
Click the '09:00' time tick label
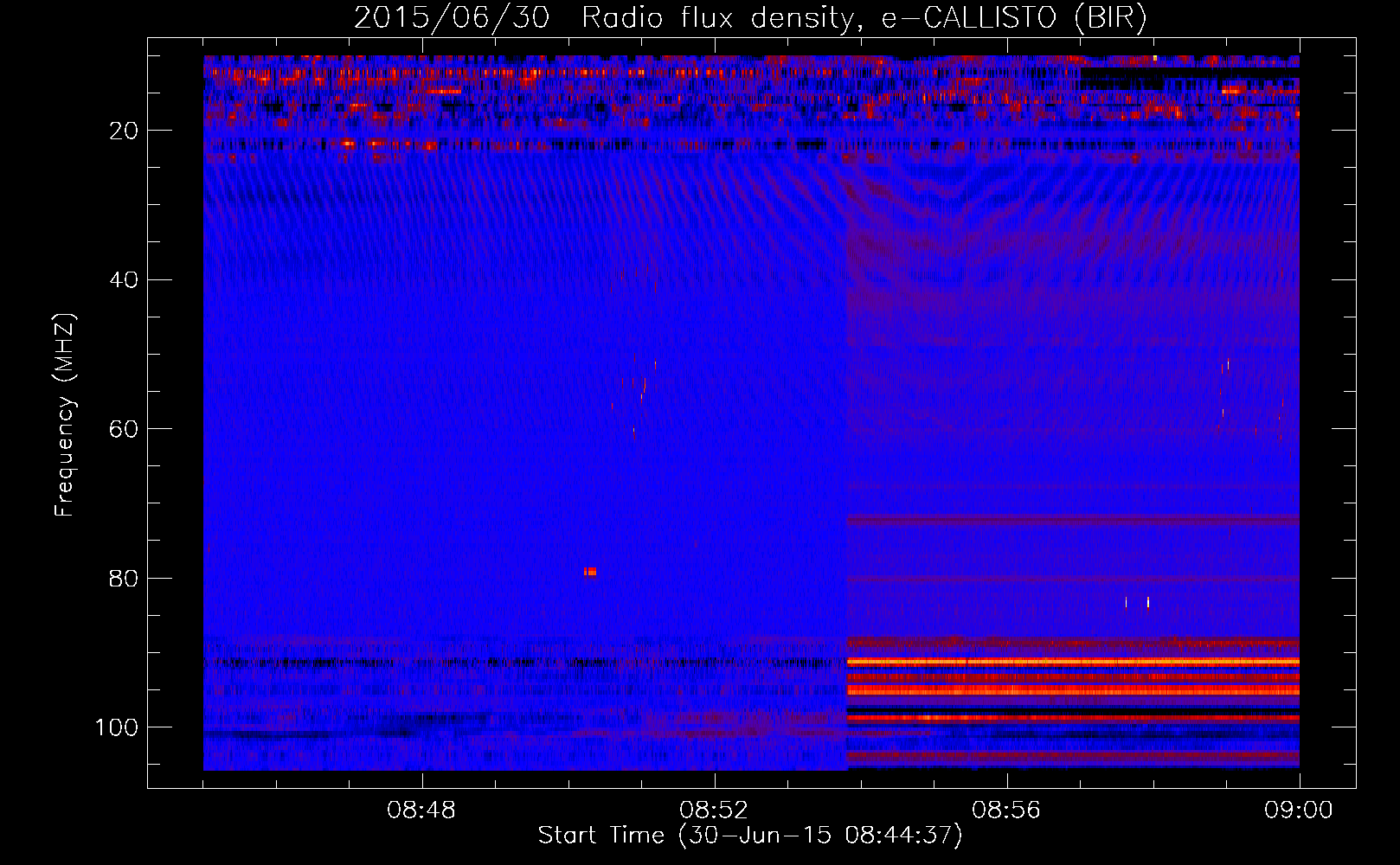(1299, 811)
